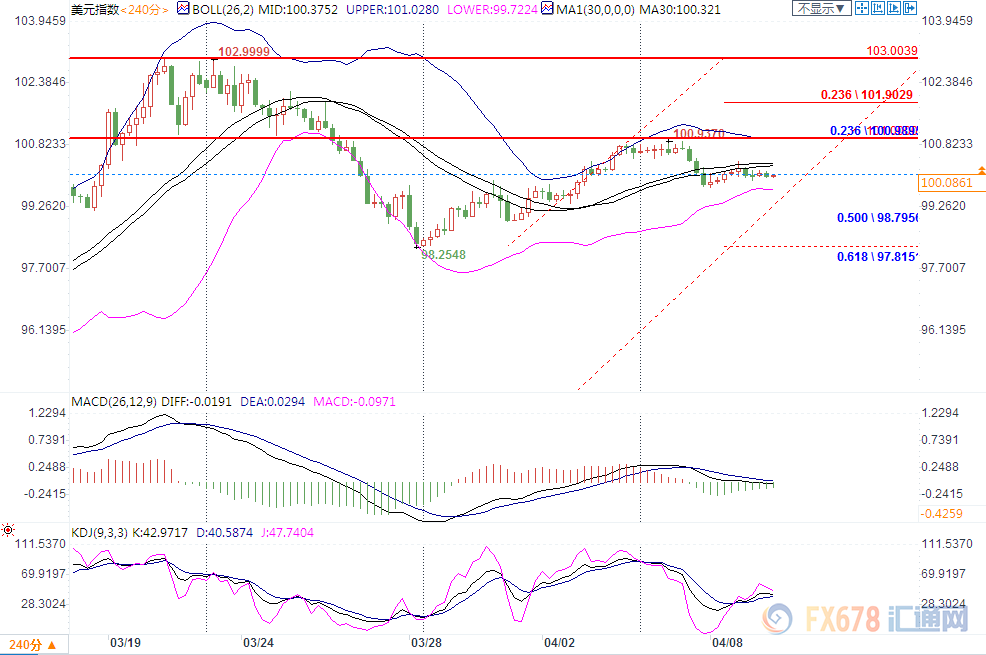Open the 不显示 dropdown
The image size is (986, 655).
[x=818, y=8]
